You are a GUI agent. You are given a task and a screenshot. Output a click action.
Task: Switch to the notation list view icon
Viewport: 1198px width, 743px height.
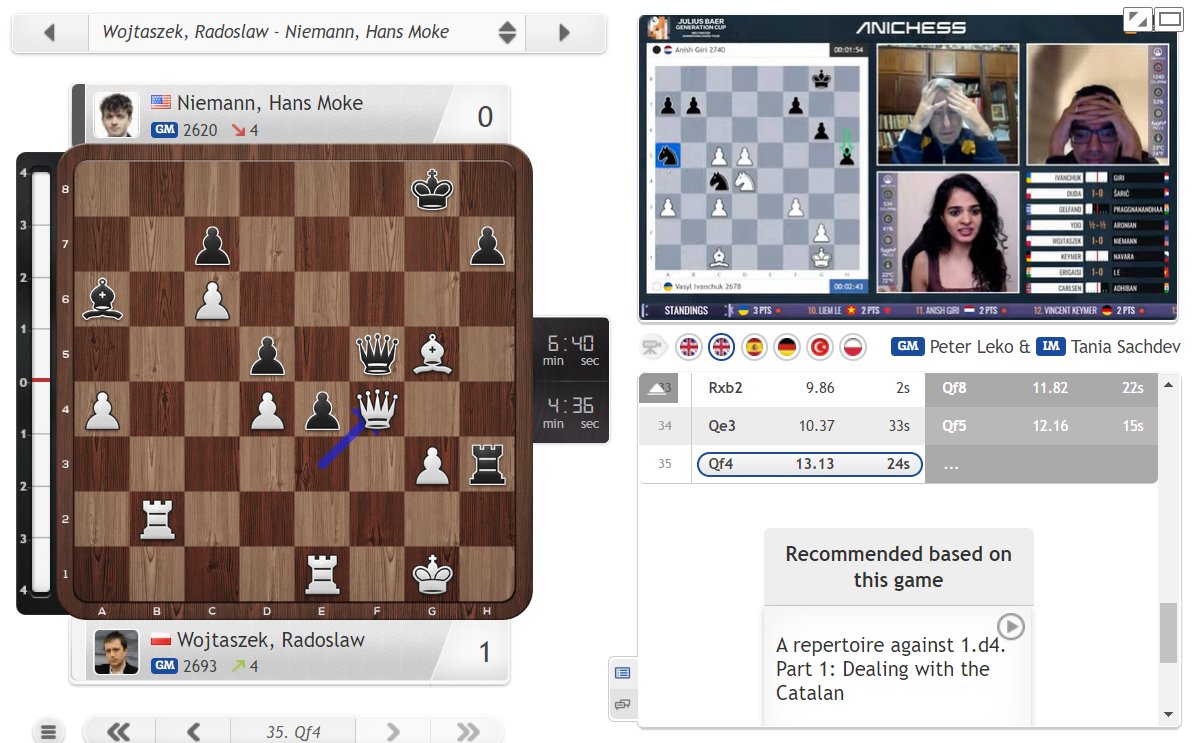[623, 673]
